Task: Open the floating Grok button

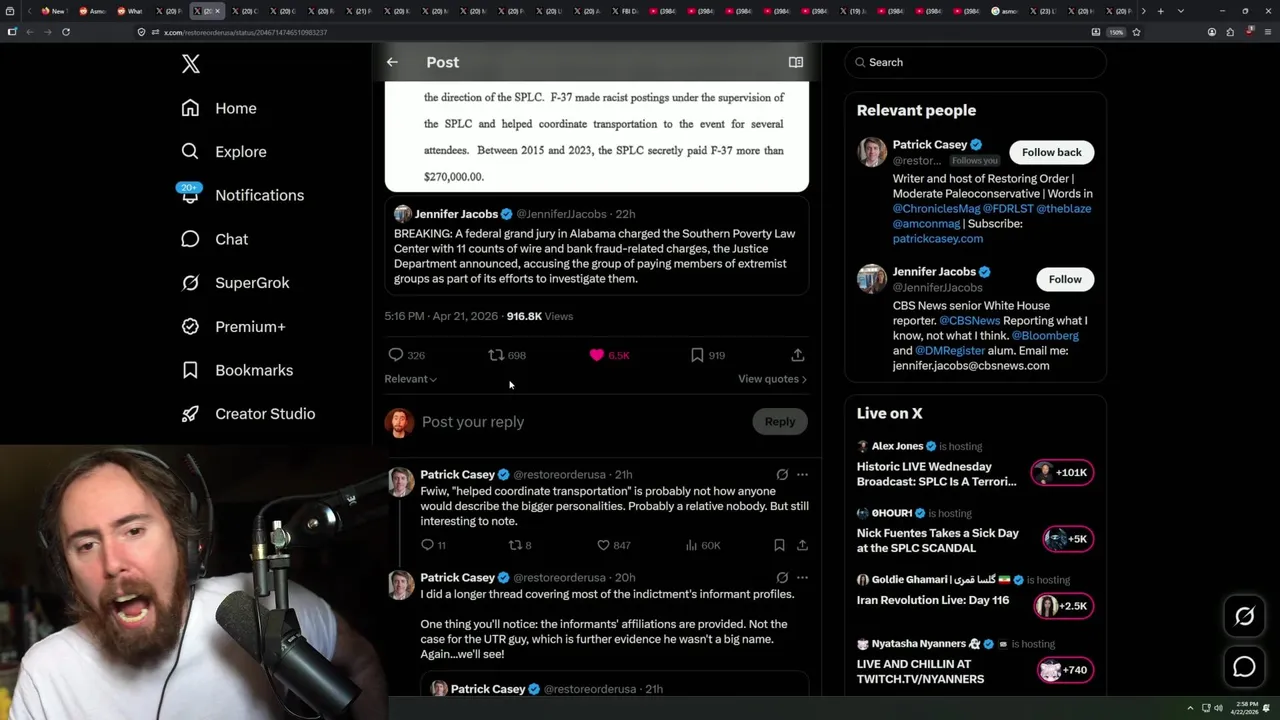Action: tap(1244, 617)
